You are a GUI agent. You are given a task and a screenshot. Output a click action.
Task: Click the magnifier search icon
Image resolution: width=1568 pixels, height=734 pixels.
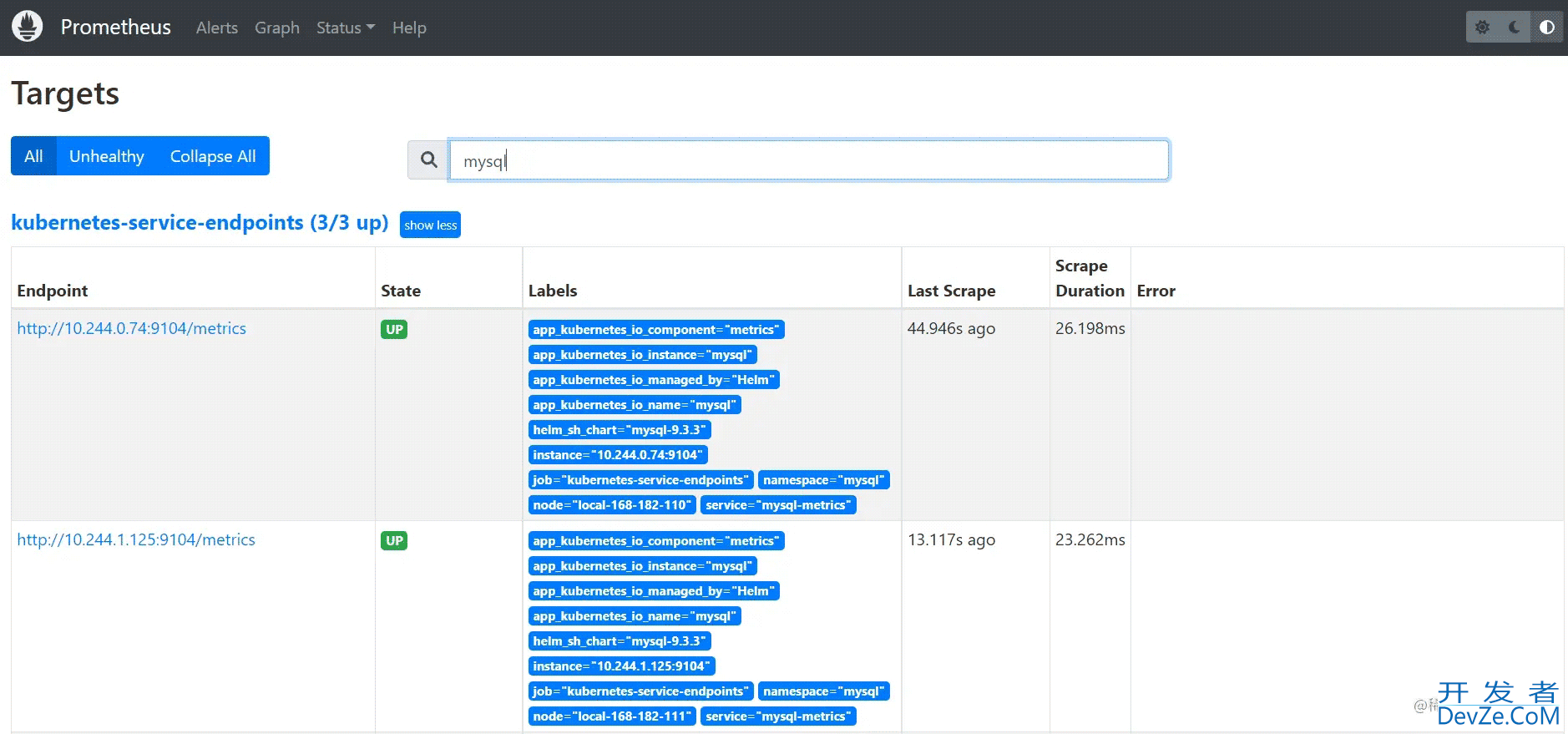click(428, 159)
